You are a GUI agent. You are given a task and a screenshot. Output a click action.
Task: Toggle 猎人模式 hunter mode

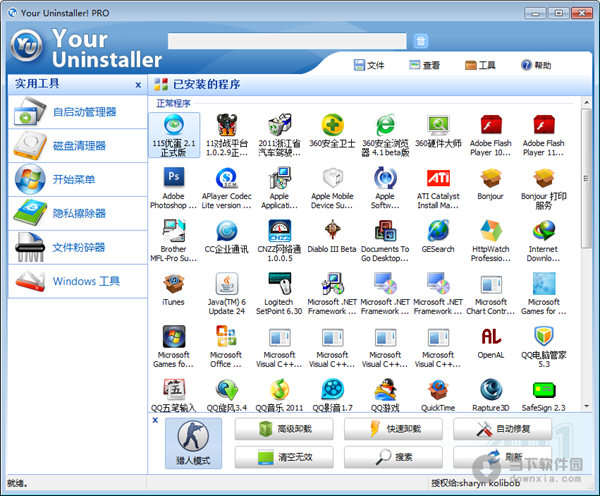click(193, 443)
